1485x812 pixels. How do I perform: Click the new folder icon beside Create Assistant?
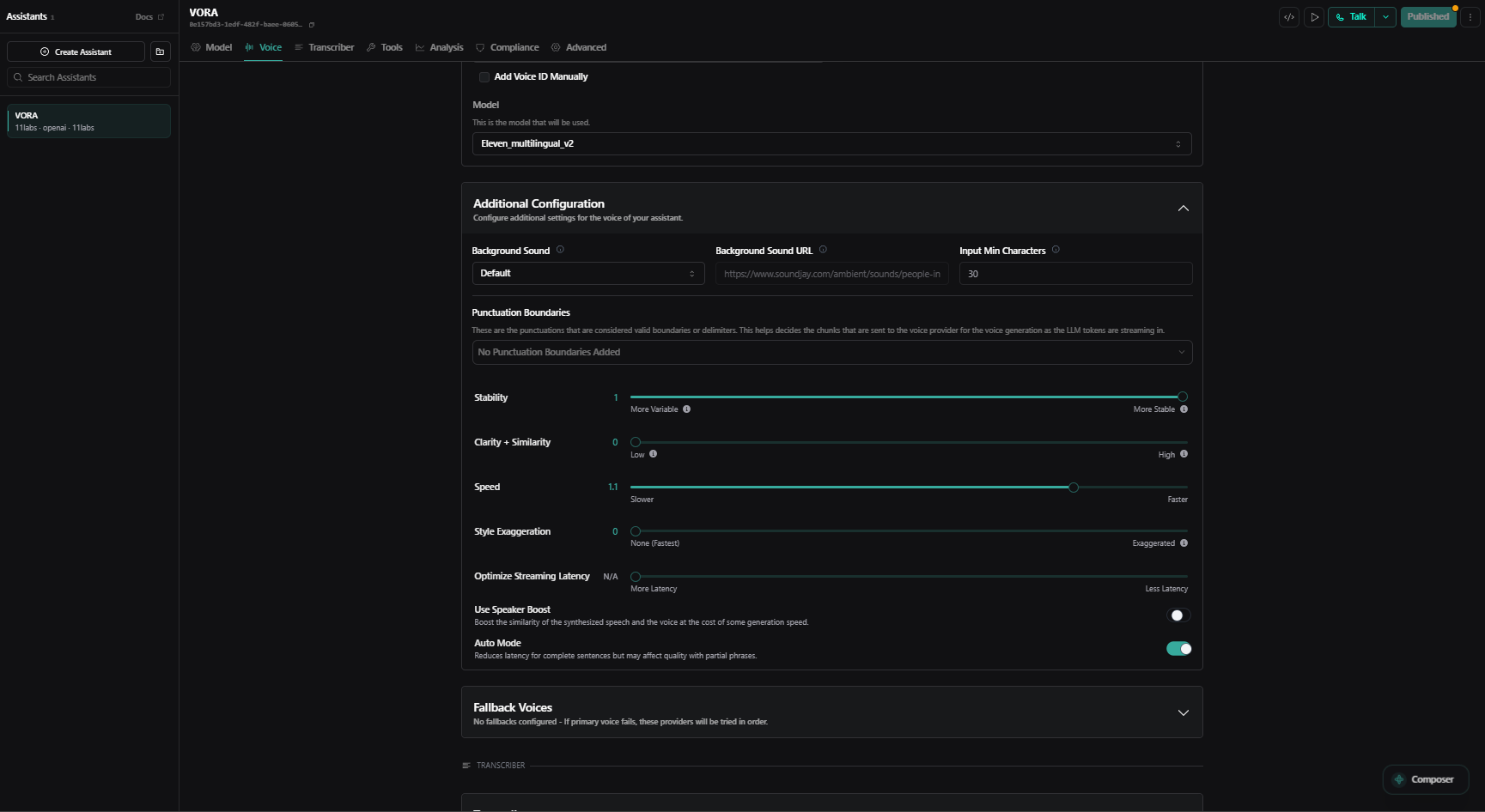(160, 52)
